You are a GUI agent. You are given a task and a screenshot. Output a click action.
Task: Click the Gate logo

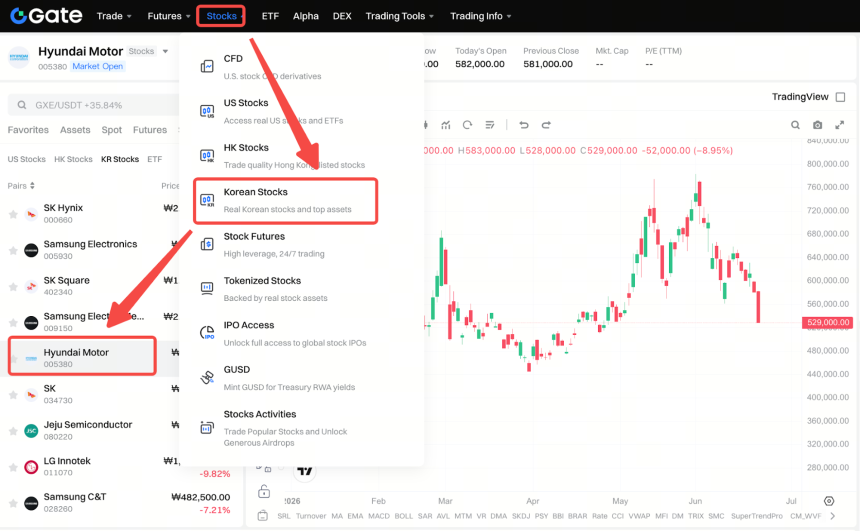46,16
